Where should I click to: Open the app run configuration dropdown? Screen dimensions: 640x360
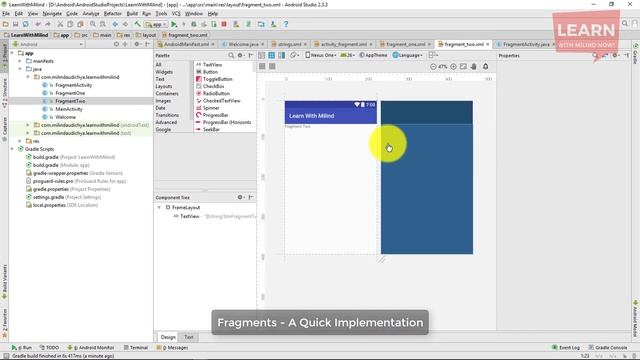pyautogui.click(x=156, y=24)
